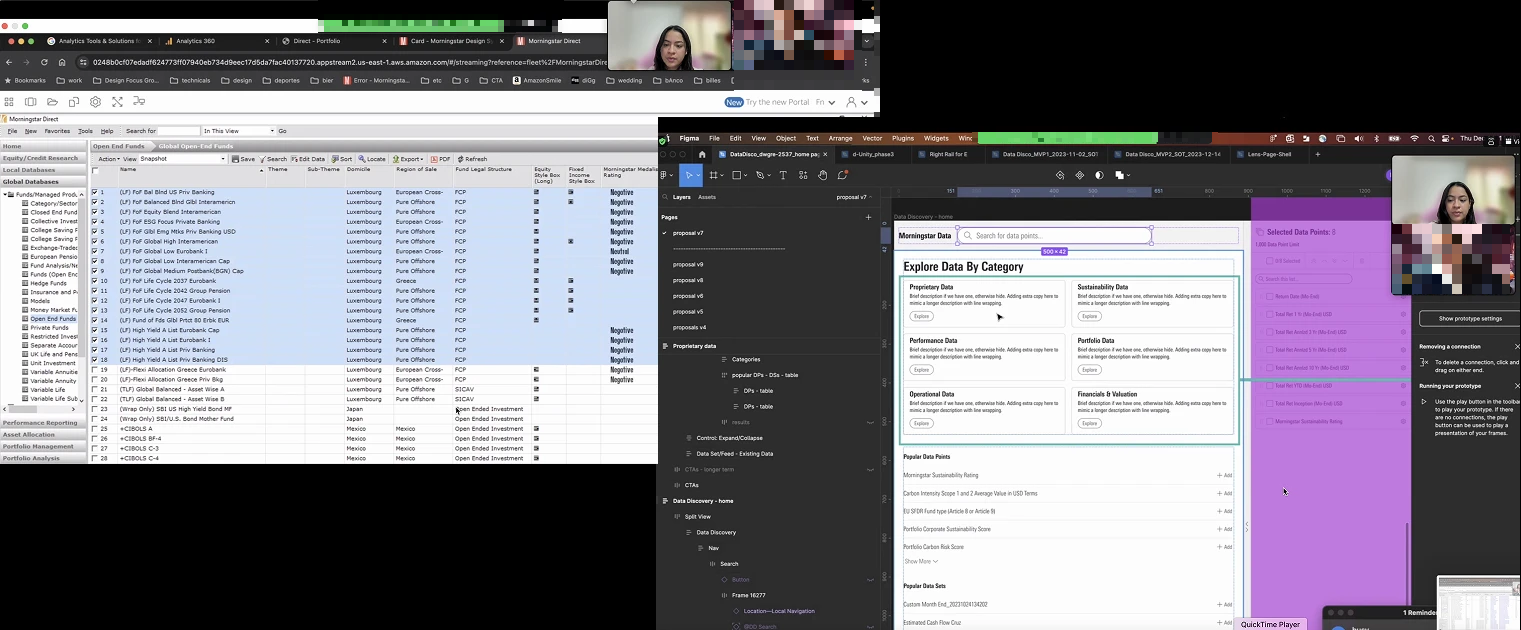Open the proposal v7 page dropdown in Figma

(854, 197)
